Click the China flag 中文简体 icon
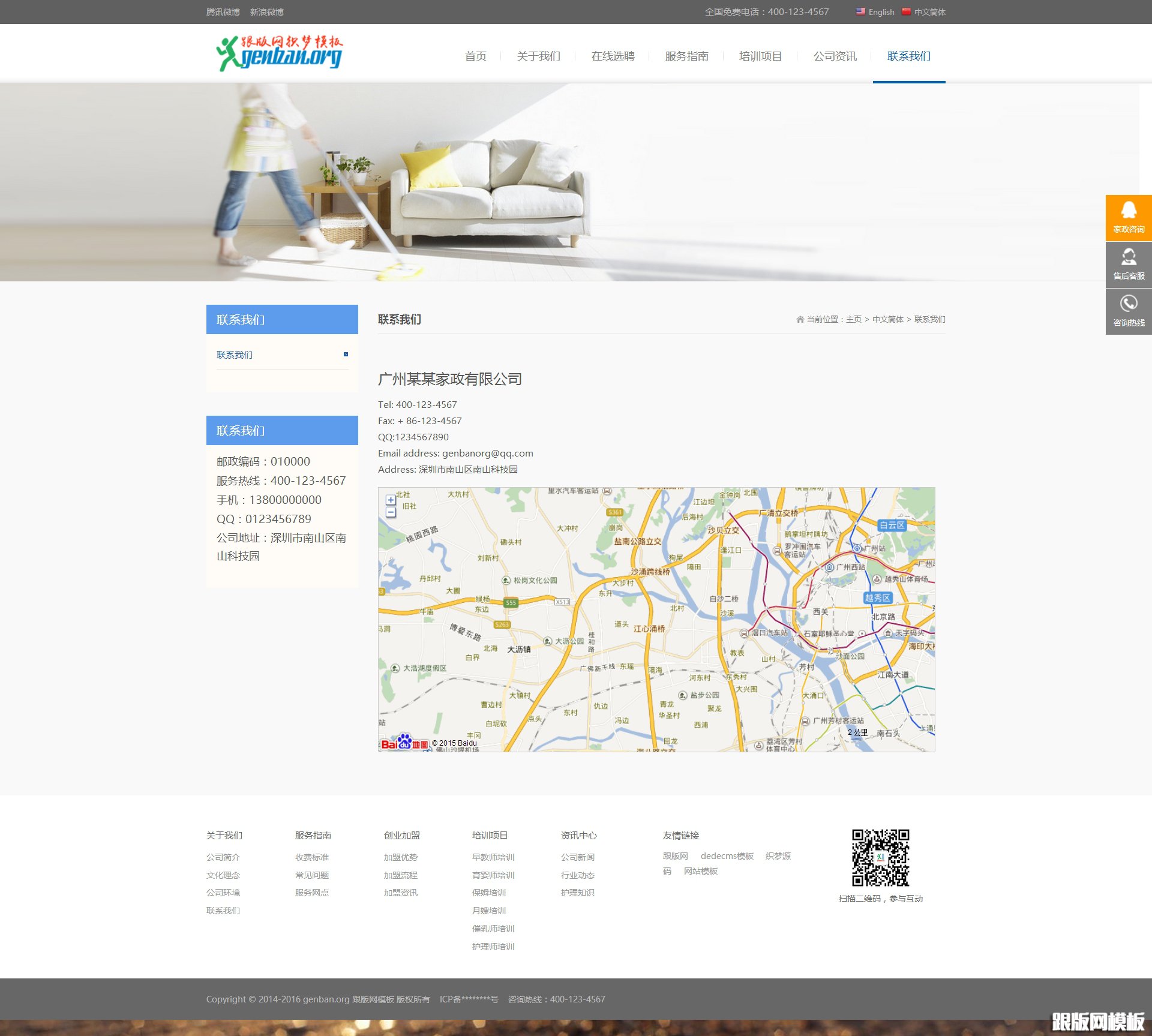The image size is (1152, 1036). coord(906,11)
